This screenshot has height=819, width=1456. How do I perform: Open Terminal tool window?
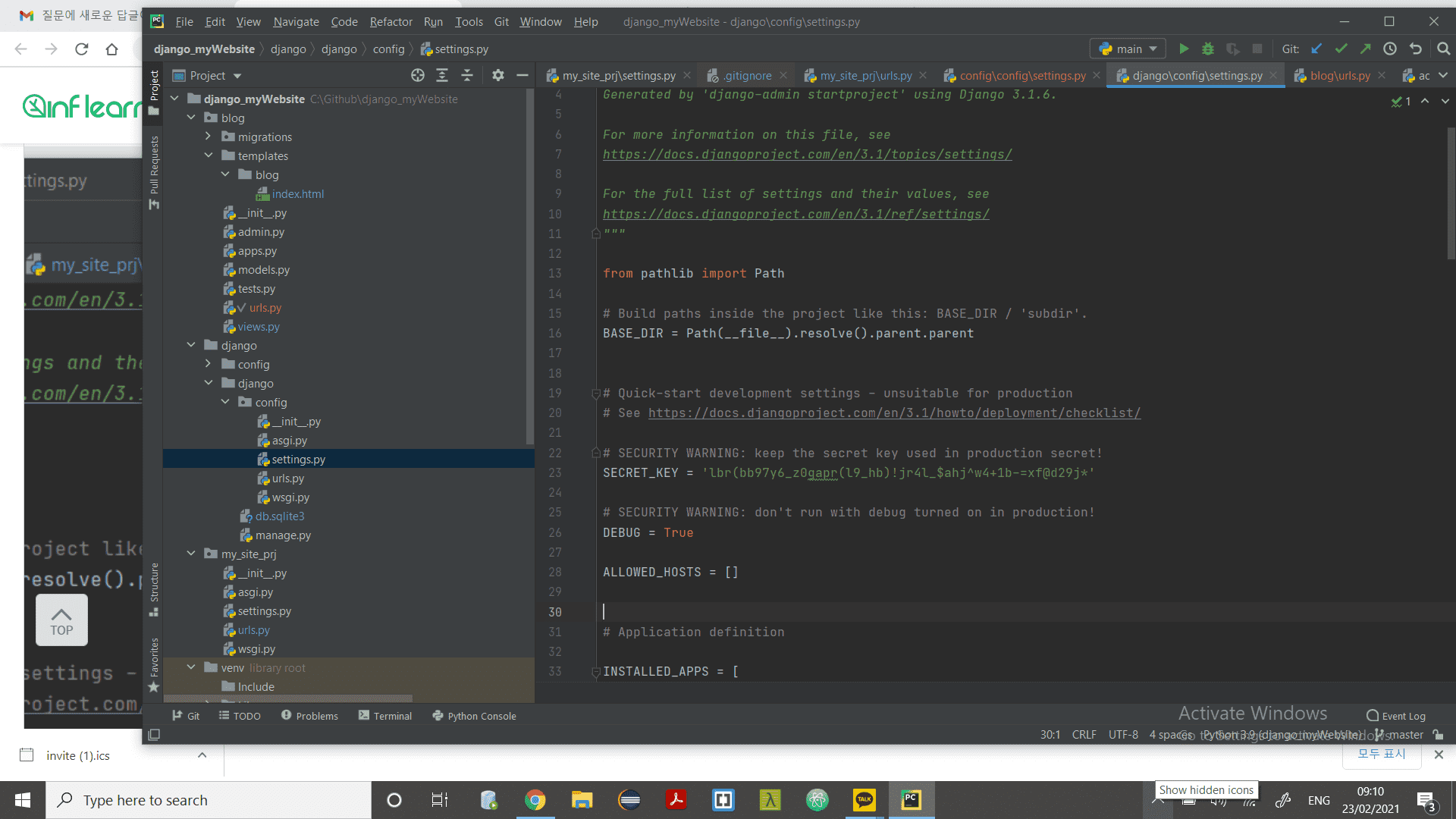385,716
